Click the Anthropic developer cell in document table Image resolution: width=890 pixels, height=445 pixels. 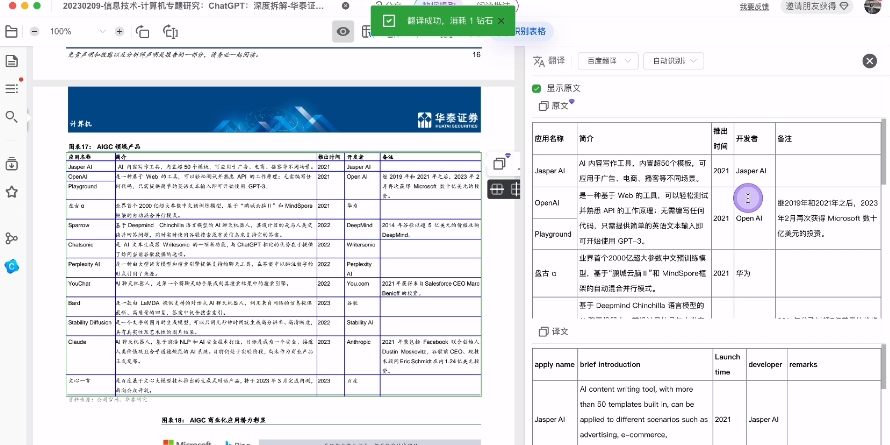tap(359, 342)
